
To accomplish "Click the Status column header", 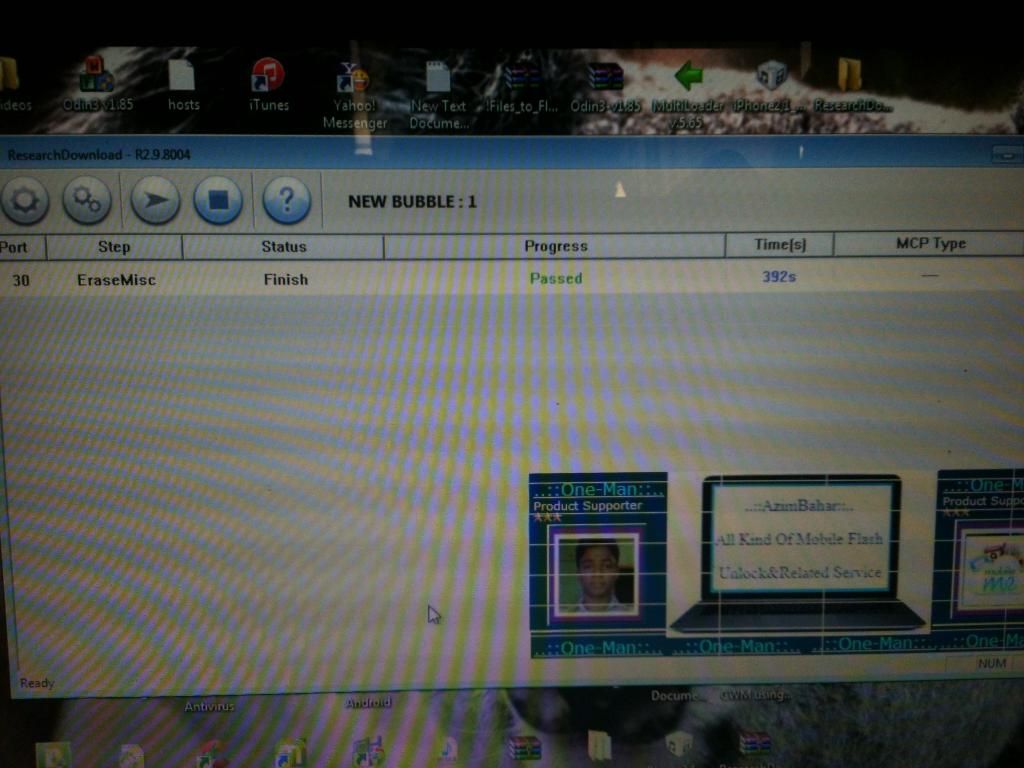I will (284, 246).
